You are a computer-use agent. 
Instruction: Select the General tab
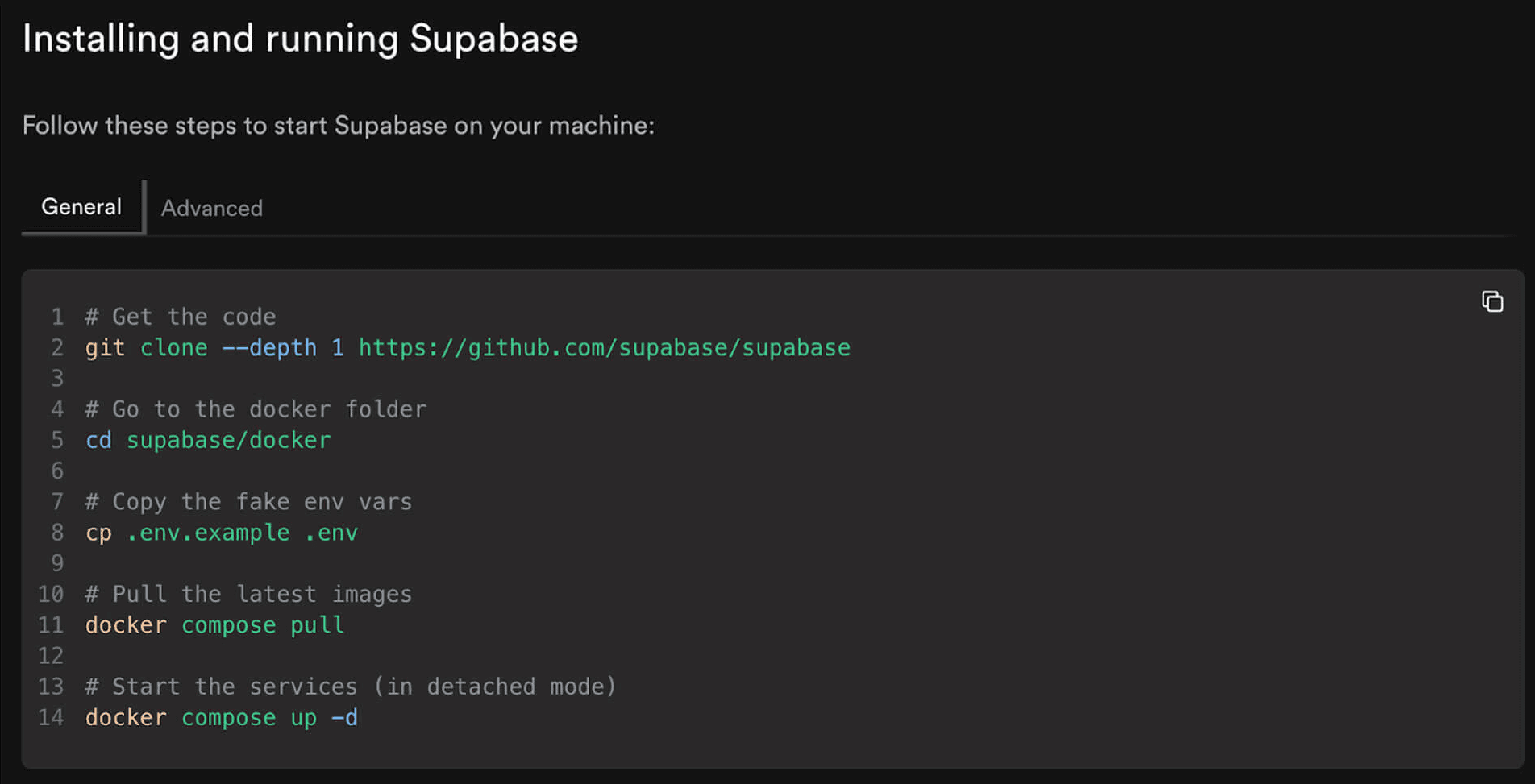(x=81, y=207)
